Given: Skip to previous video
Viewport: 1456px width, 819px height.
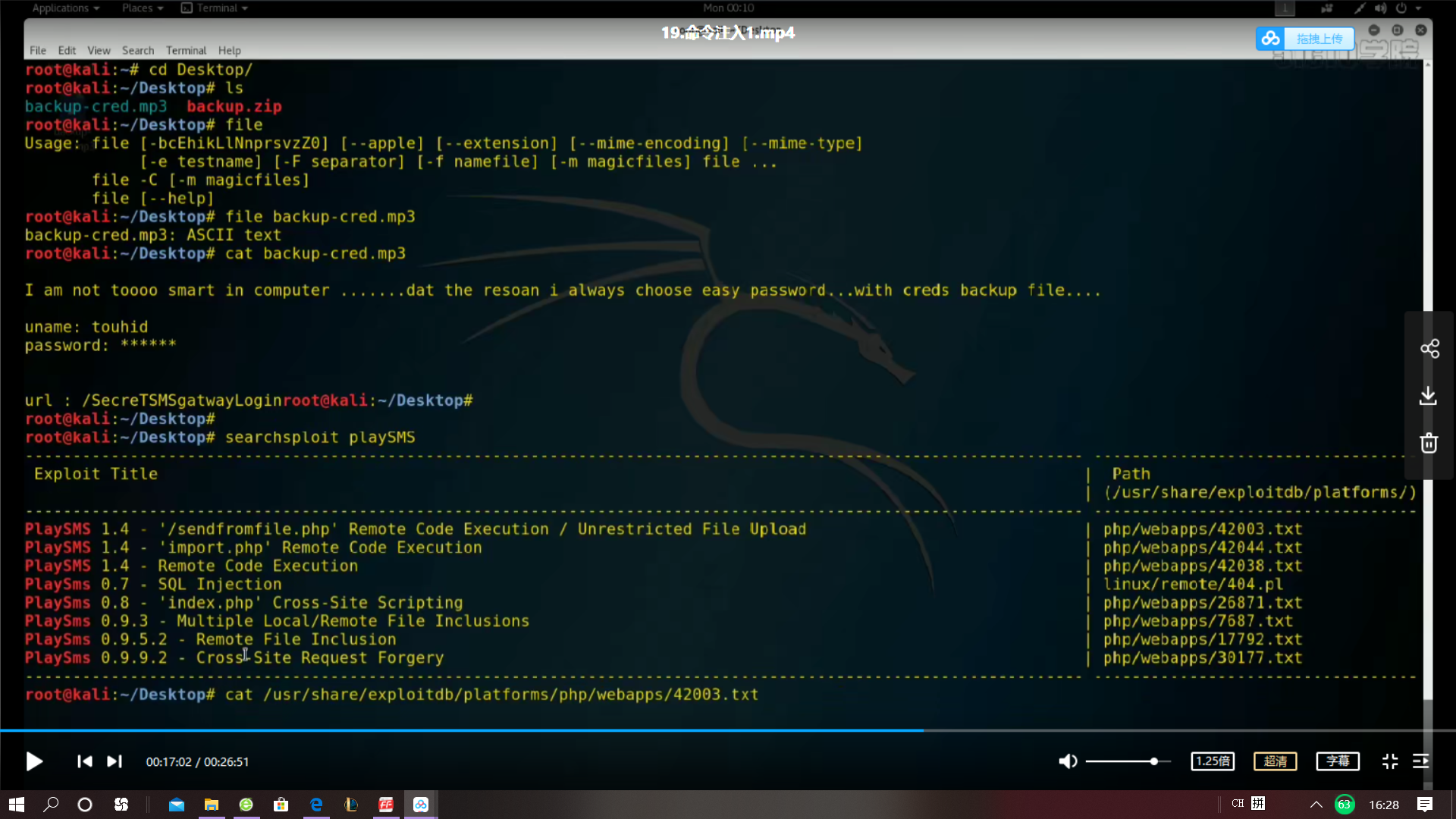Looking at the screenshot, I should 84,761.
